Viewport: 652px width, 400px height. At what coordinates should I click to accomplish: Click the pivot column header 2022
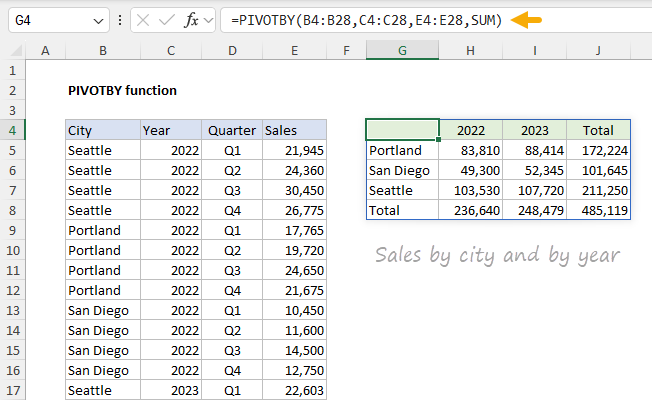tap(471, 130)
